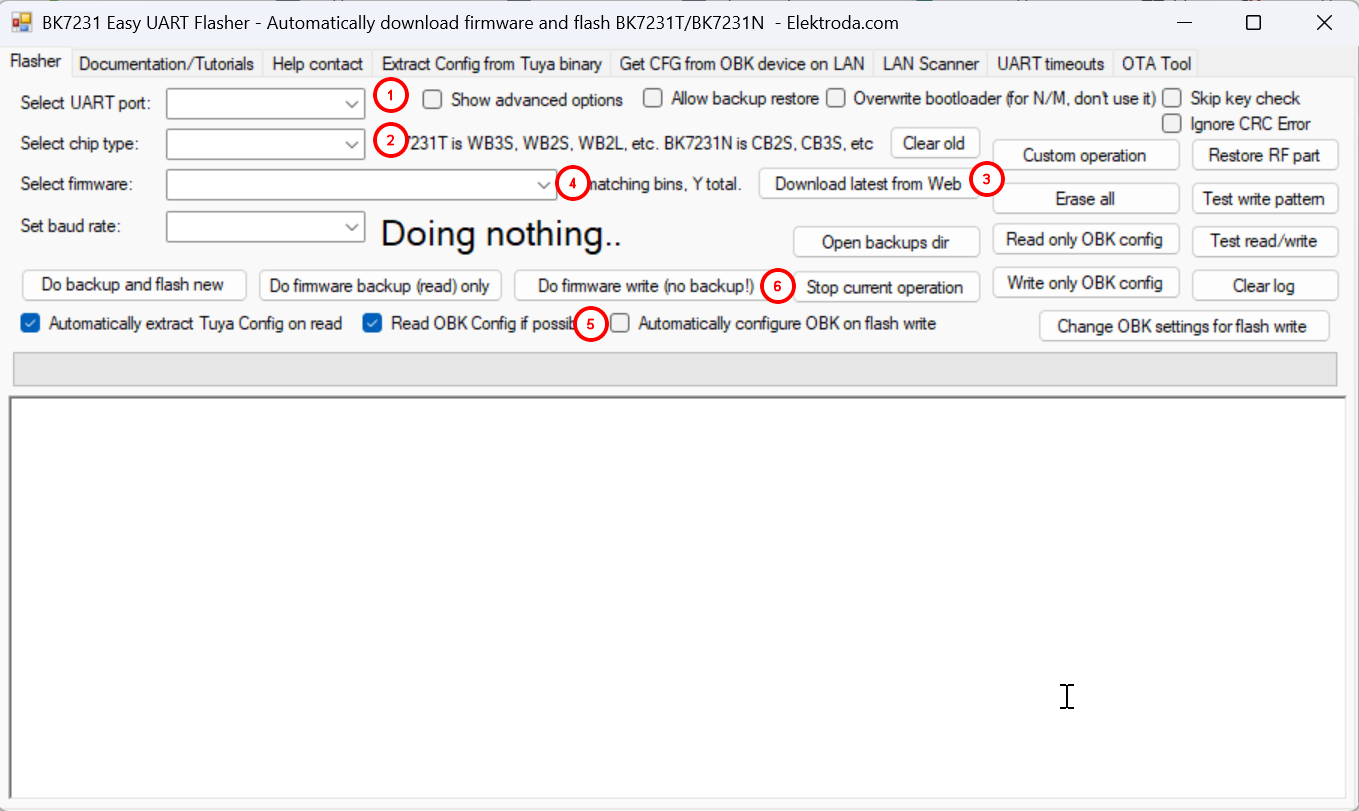This screenshot has width=1359, height=811.
Task: Open the OTA Tool tab
Action: 1155,64
